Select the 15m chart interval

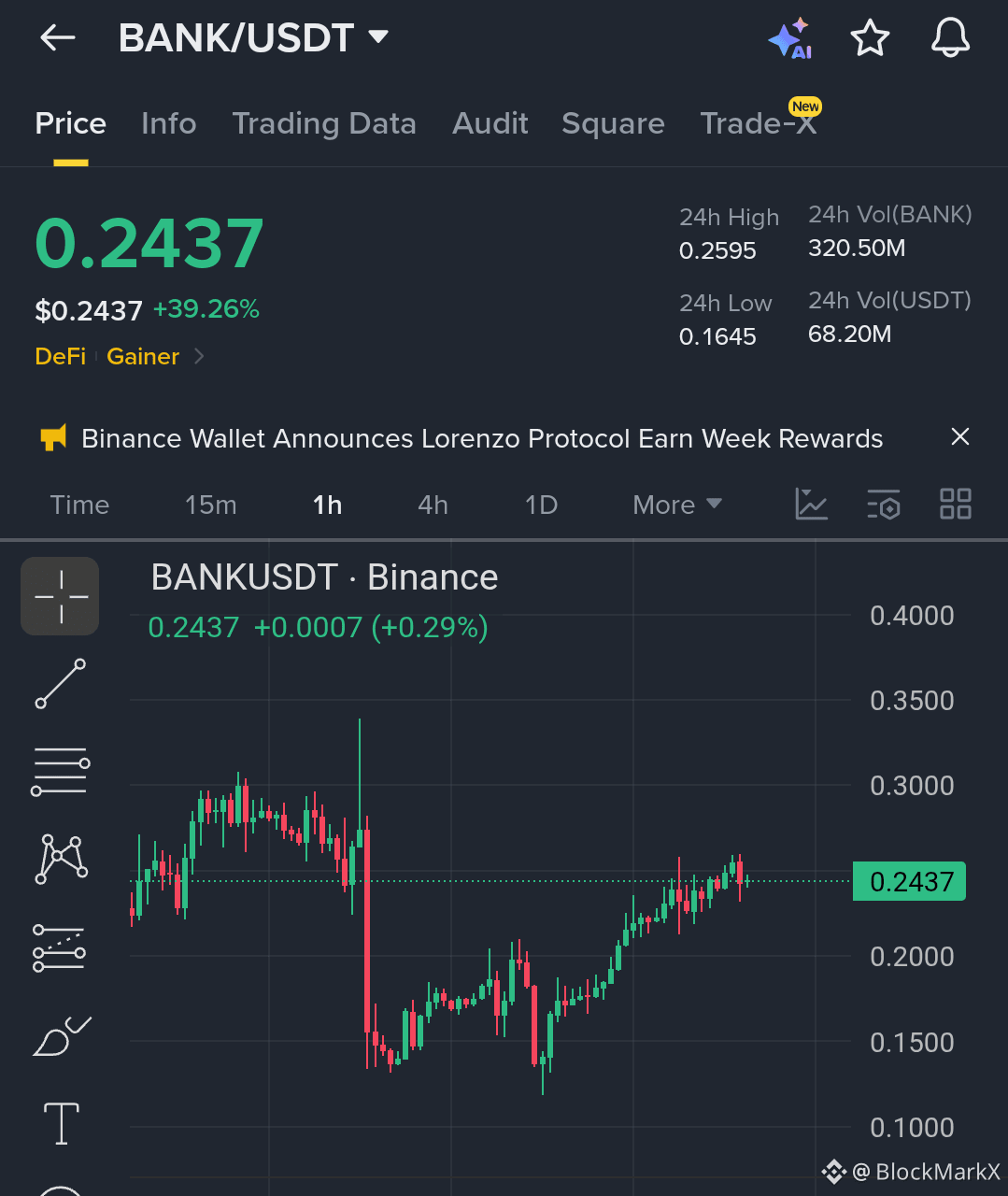point(211,505)
